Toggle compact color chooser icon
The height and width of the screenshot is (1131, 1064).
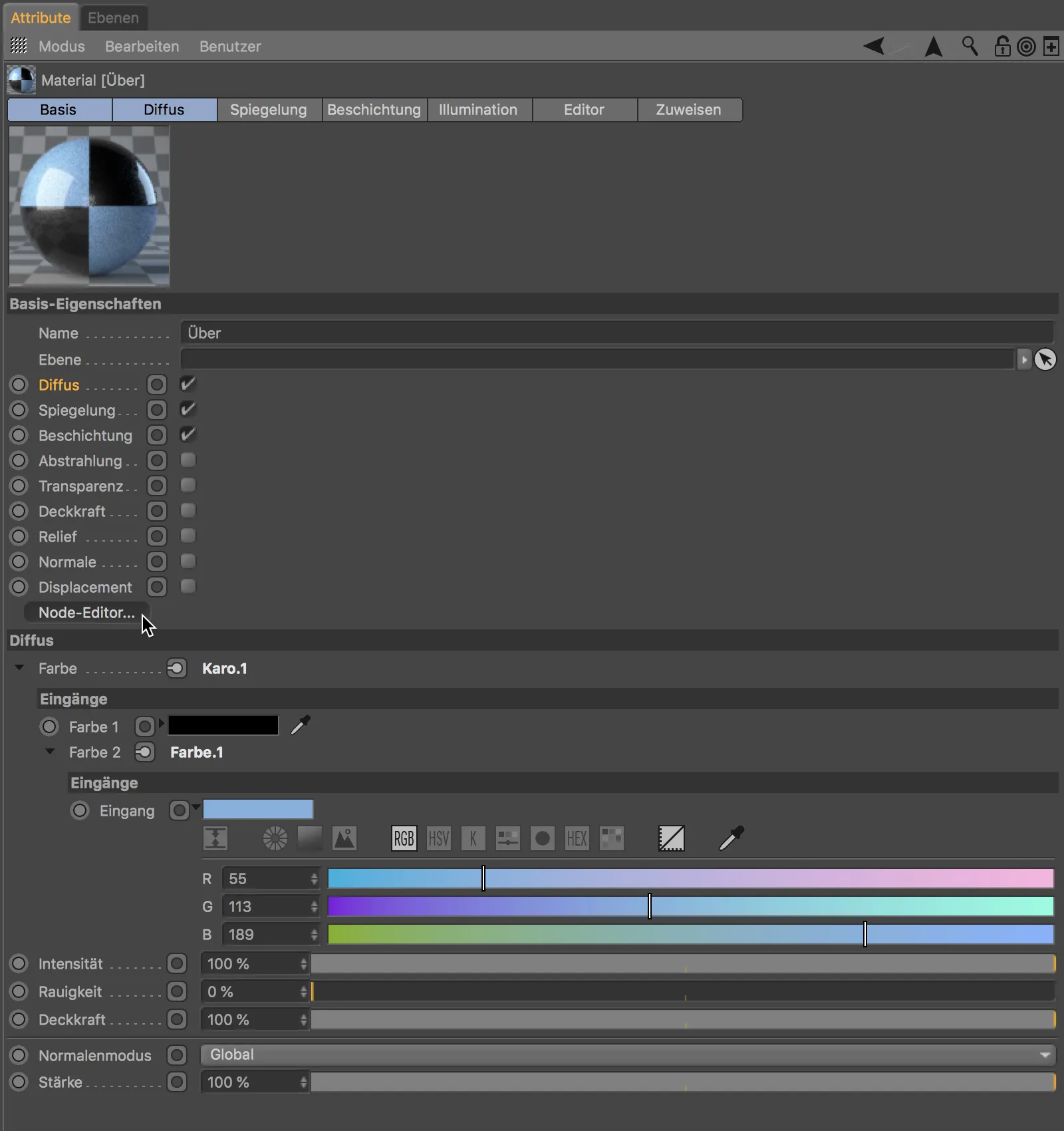(215, 838)
